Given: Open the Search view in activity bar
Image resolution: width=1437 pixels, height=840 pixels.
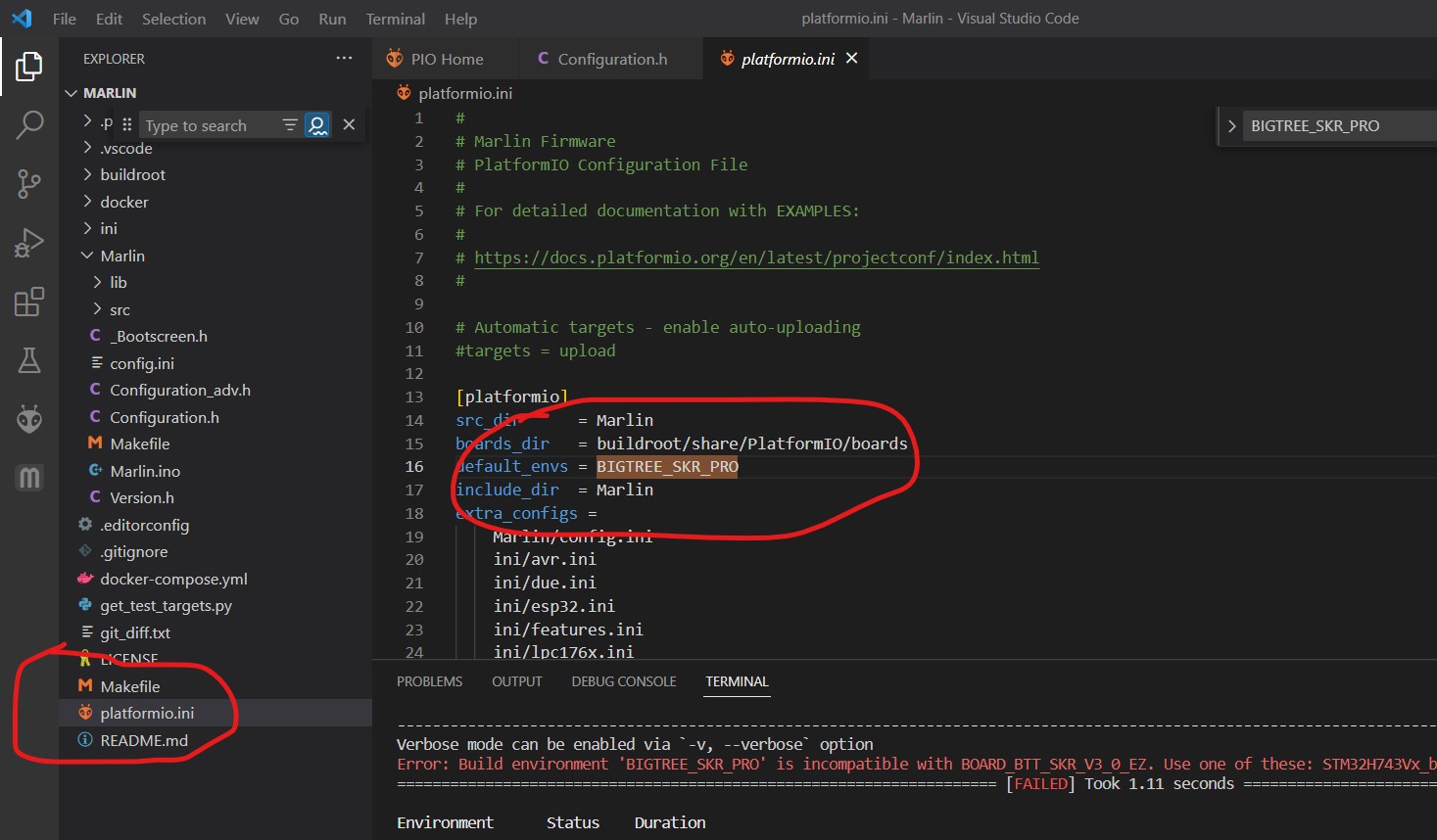Looking at the screenshot, I should pyautogui.click(x=29, y=124).
